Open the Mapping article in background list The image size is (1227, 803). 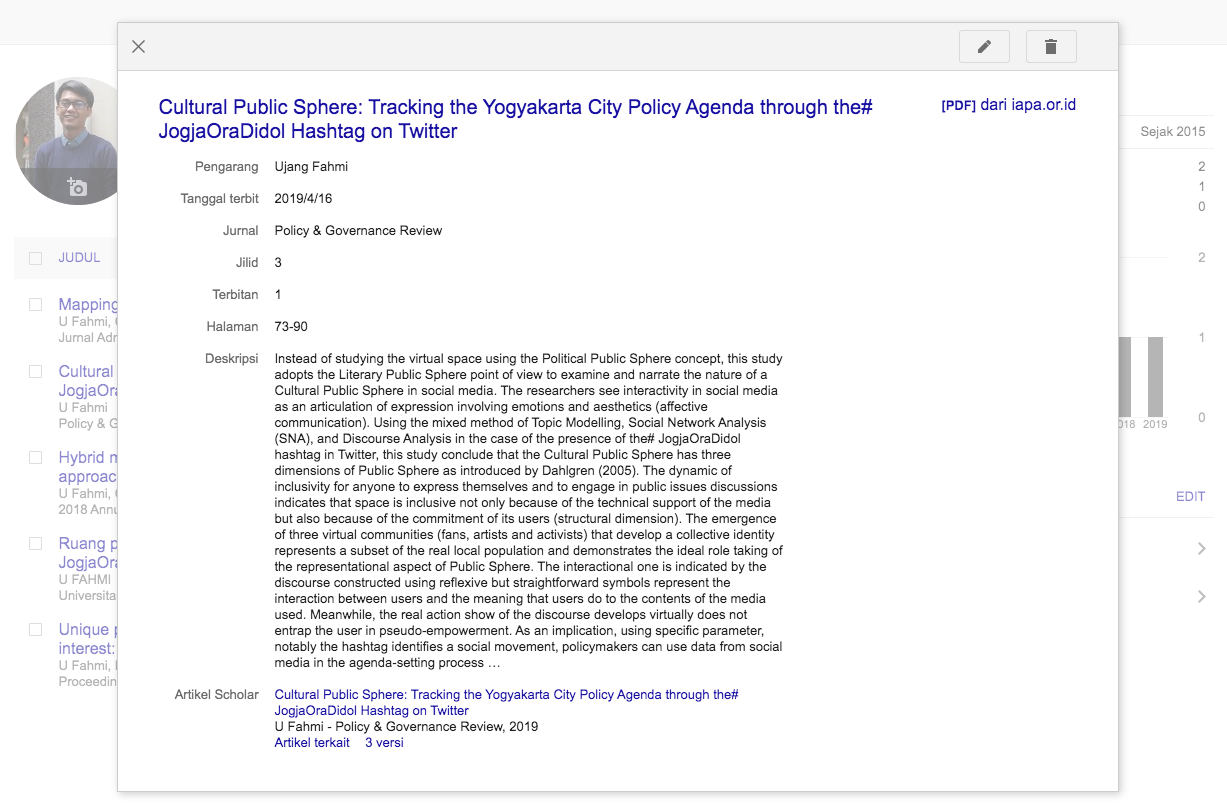point(88,305)
